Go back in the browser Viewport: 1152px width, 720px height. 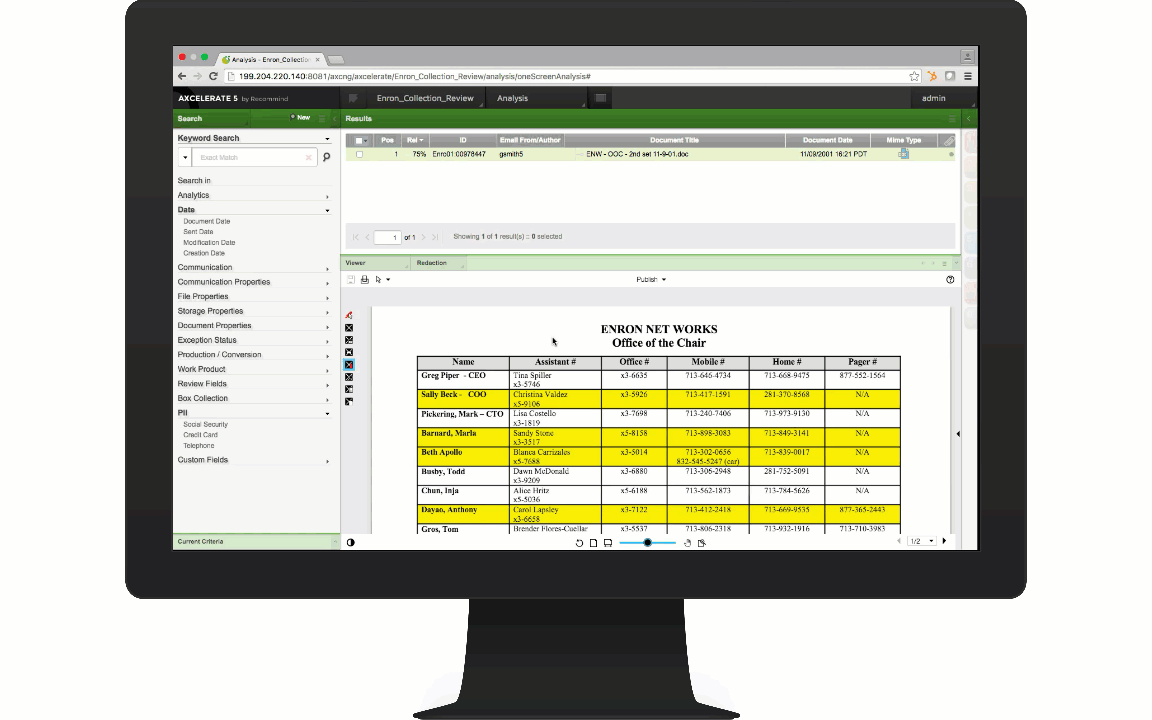(x=182, y=76)
